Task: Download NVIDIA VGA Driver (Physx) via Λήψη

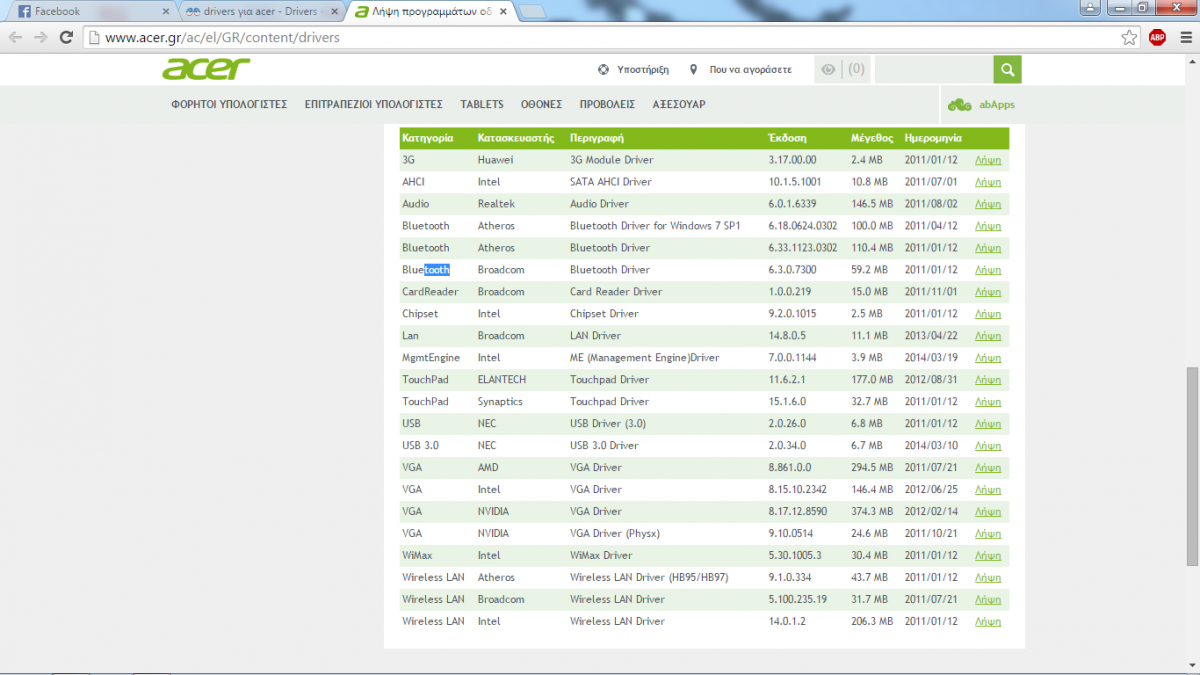Action: tap(988, 534)
